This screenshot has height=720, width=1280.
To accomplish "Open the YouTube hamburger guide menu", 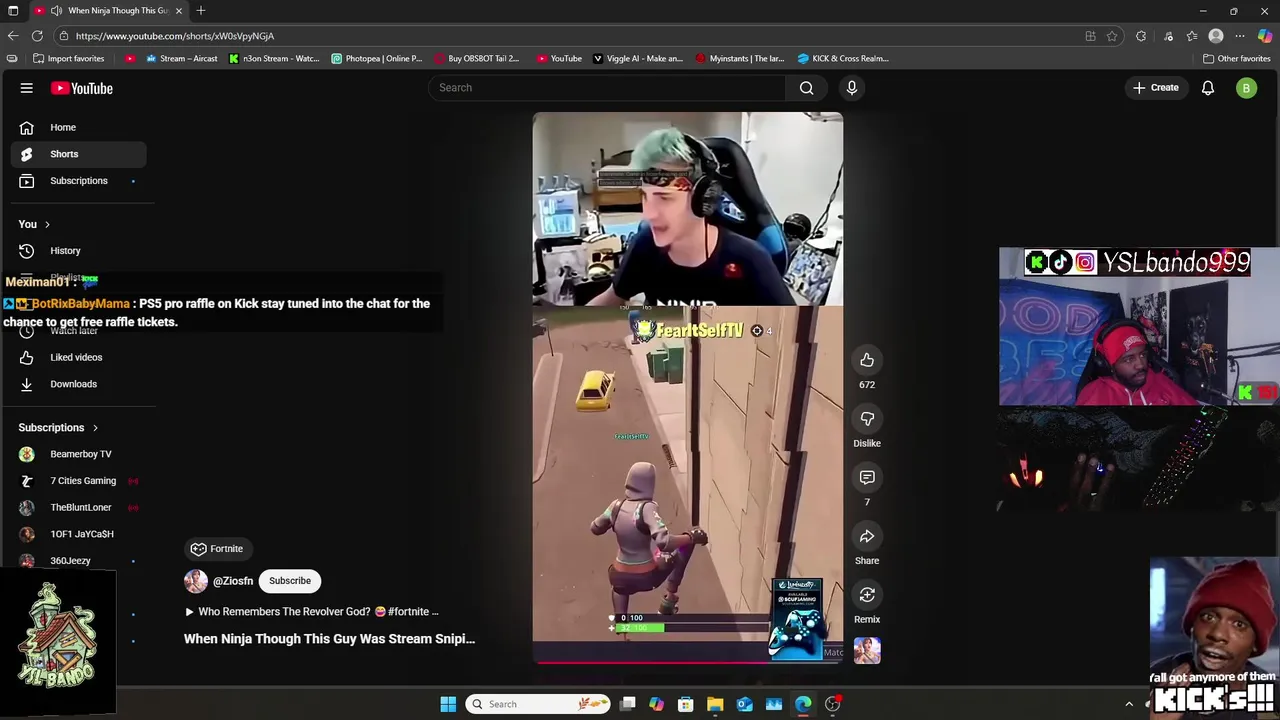I will pos(27,88).
